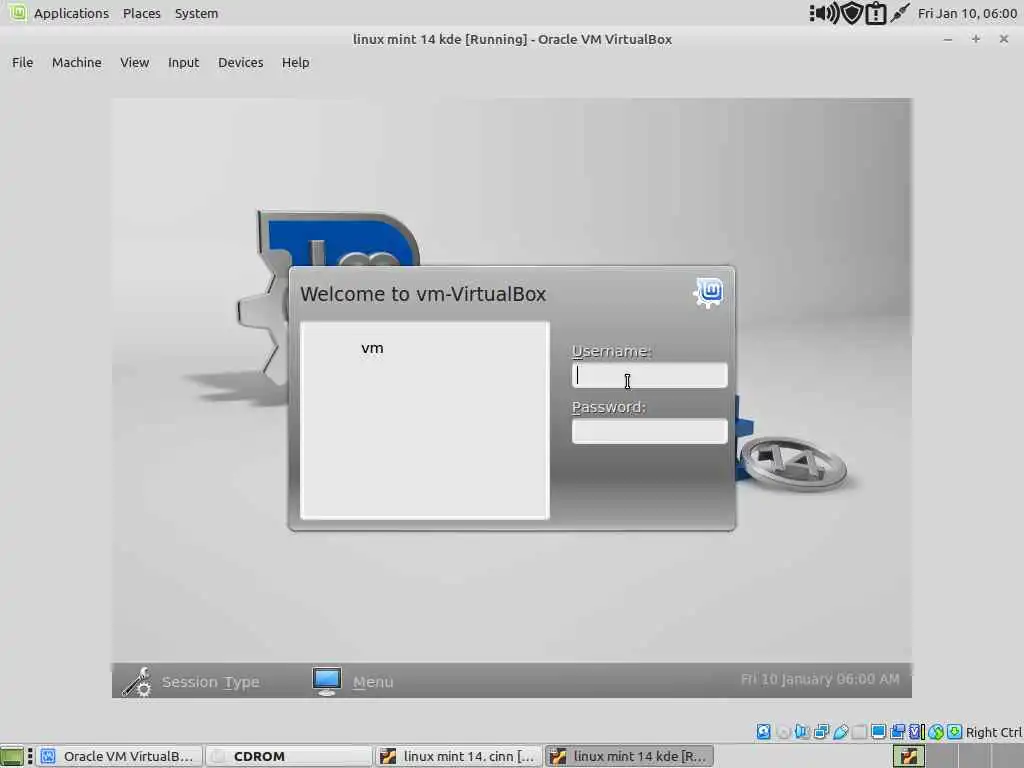This screenshot has height=768, width=1024.
Task: Click the Session Type label
Action: 210,682
